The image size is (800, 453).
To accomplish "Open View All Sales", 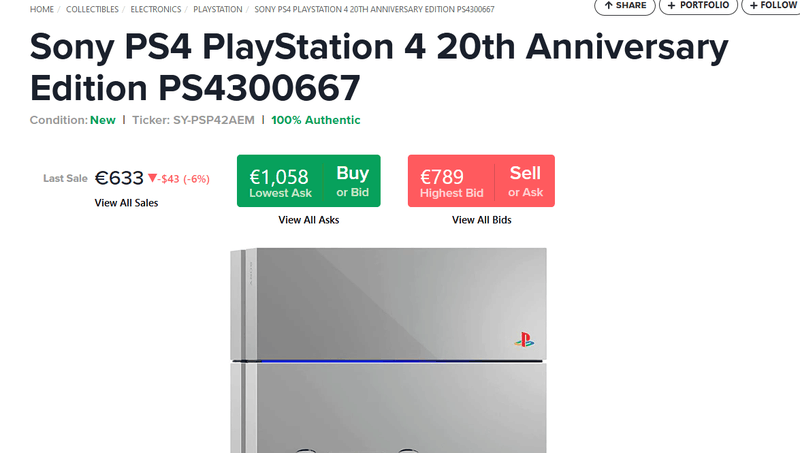I will pos(126,203).
